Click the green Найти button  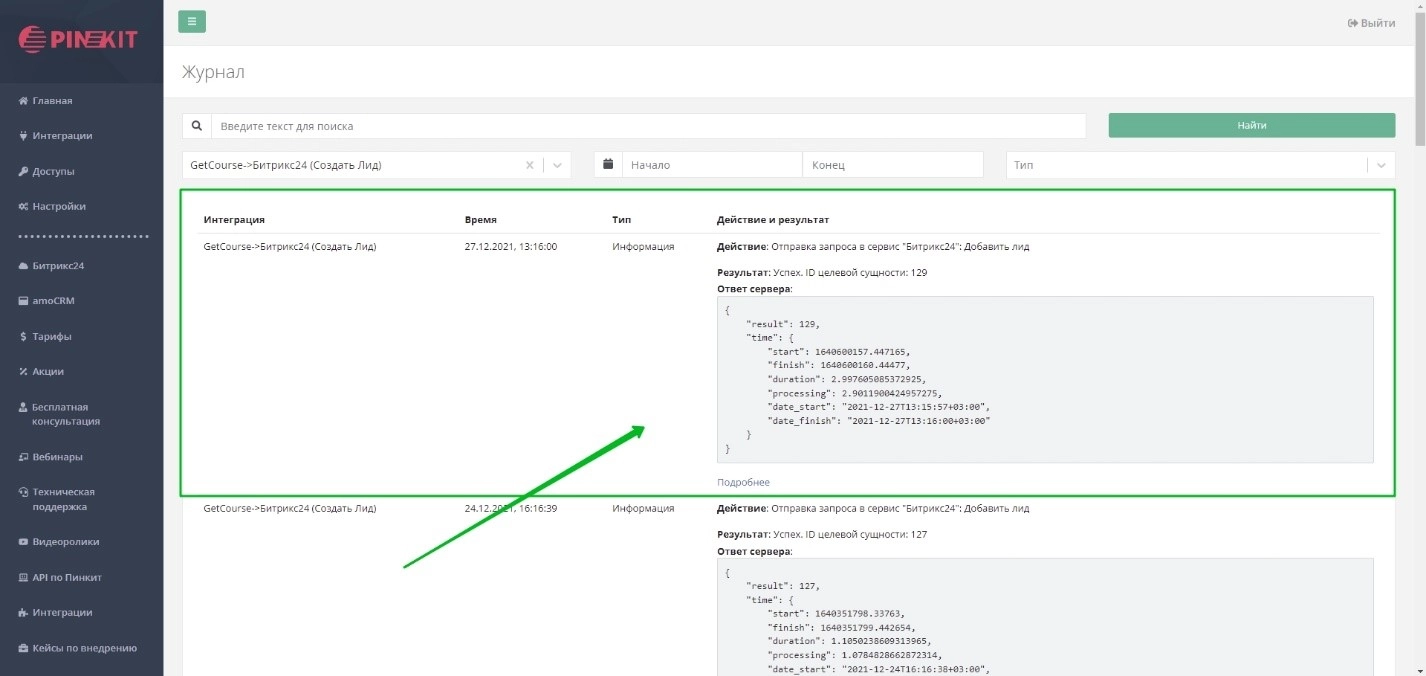[x=1251, y=126]
